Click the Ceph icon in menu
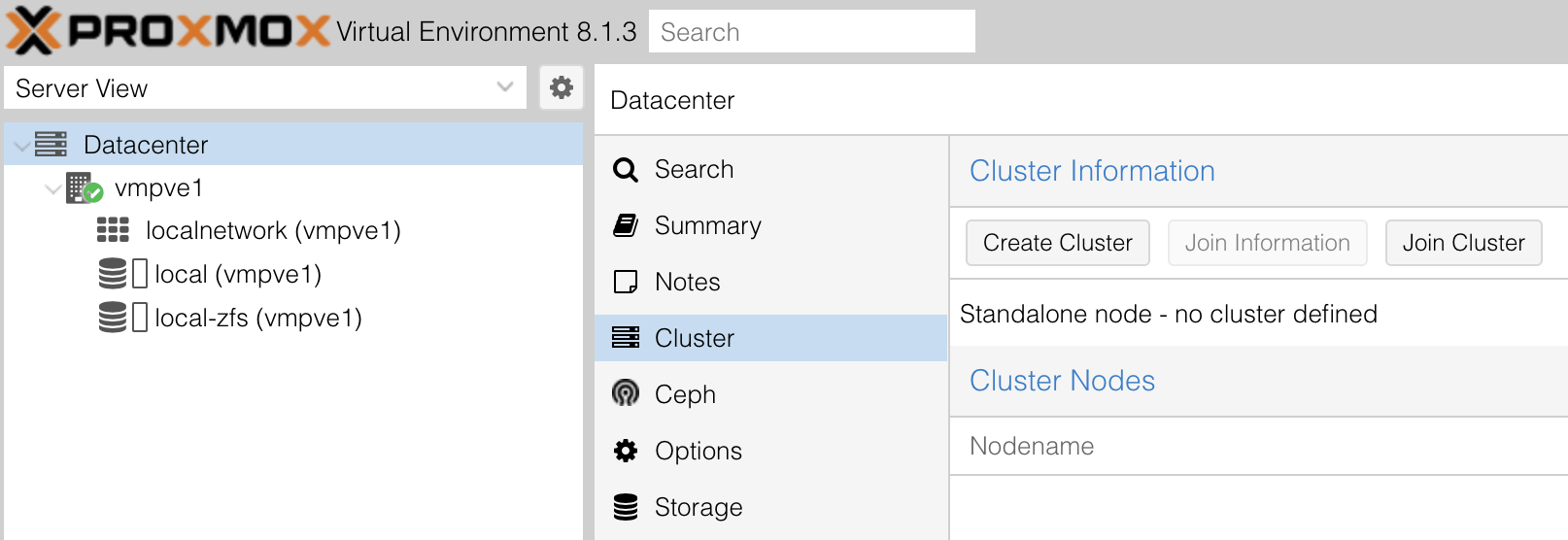The width and height of the screenshot is (1568, 540). pyautogui.click(x=626, y=393)
